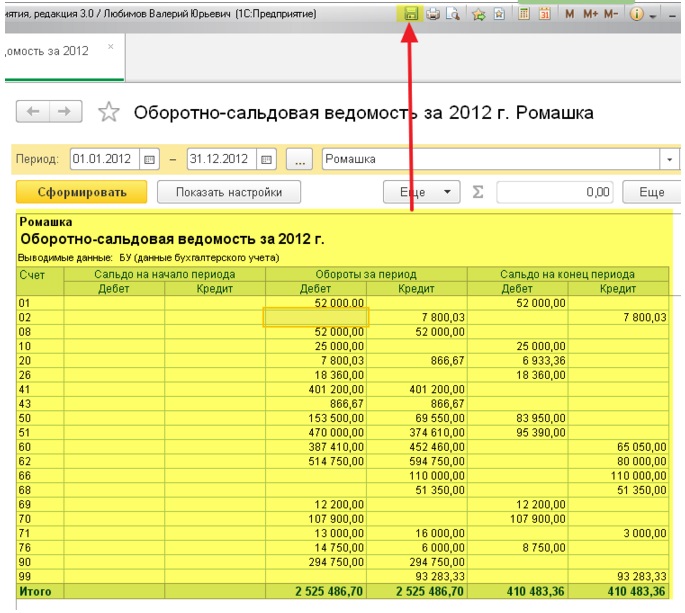This screenshot has width=685, height=613.
Task: Click Показать настройки button
Action: (229, 192)
